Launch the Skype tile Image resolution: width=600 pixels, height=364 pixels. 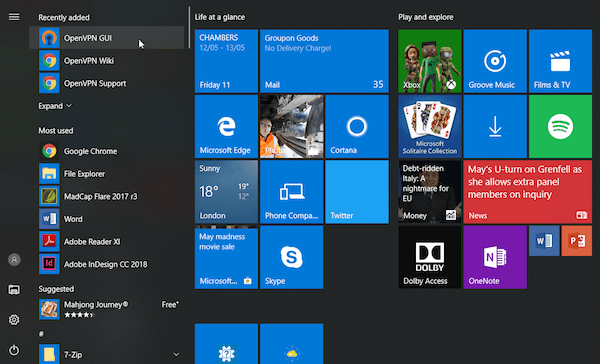click(292, 257)
